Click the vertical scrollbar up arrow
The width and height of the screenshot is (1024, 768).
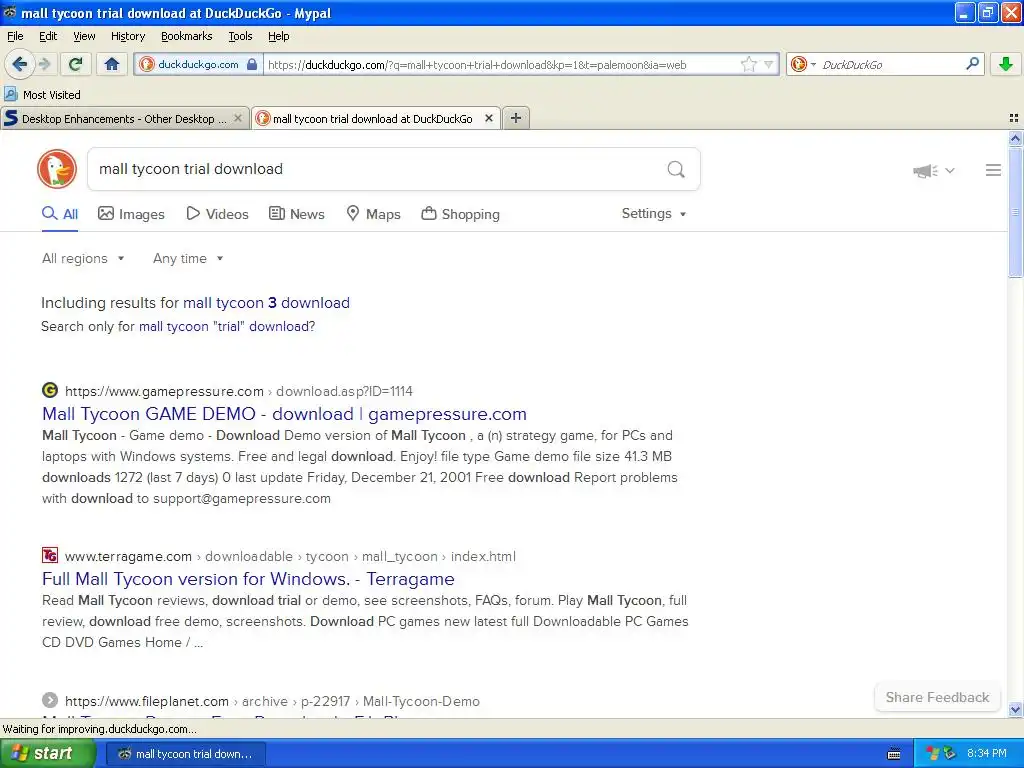point(1015,138)
